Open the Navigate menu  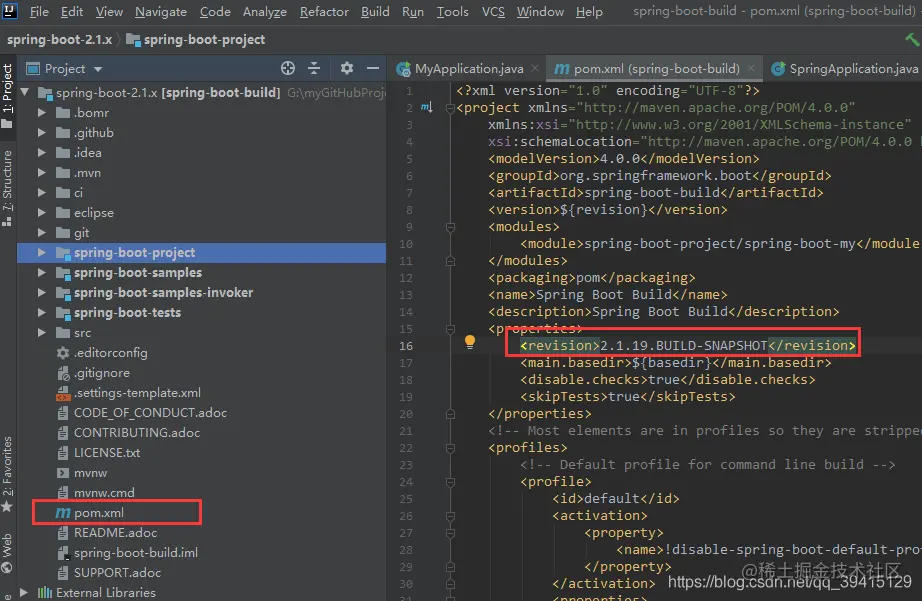point(161,11)
